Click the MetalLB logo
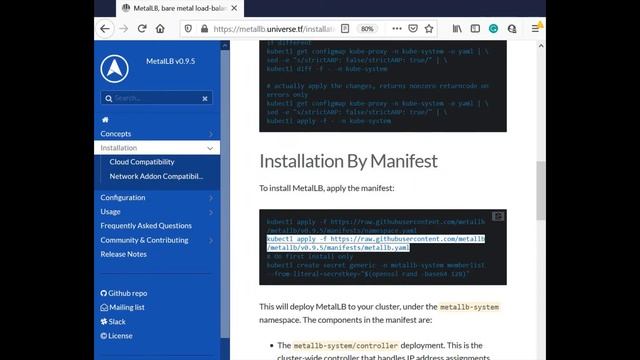 114,69
